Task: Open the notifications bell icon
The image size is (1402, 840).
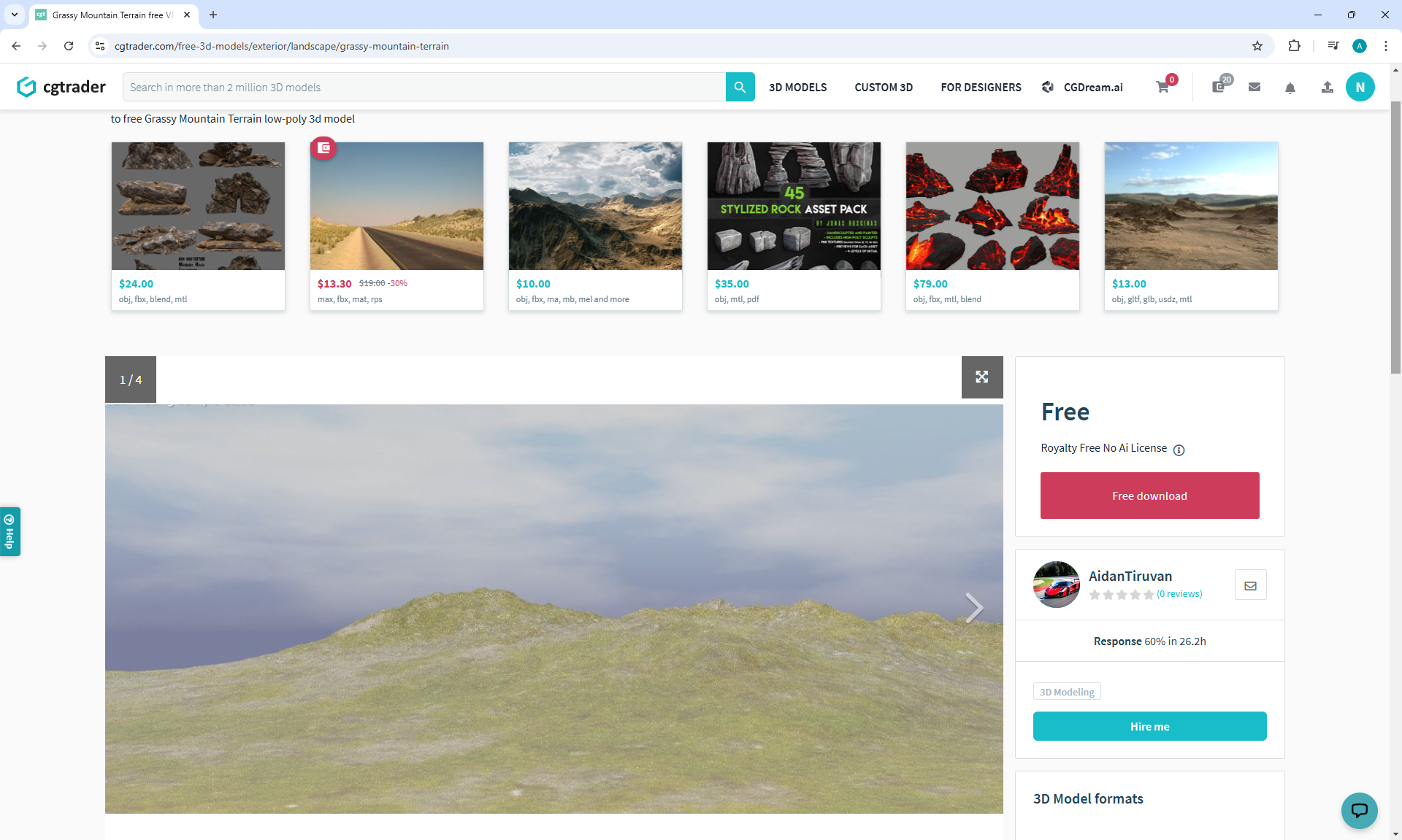Action: (x=1290, y=88)
